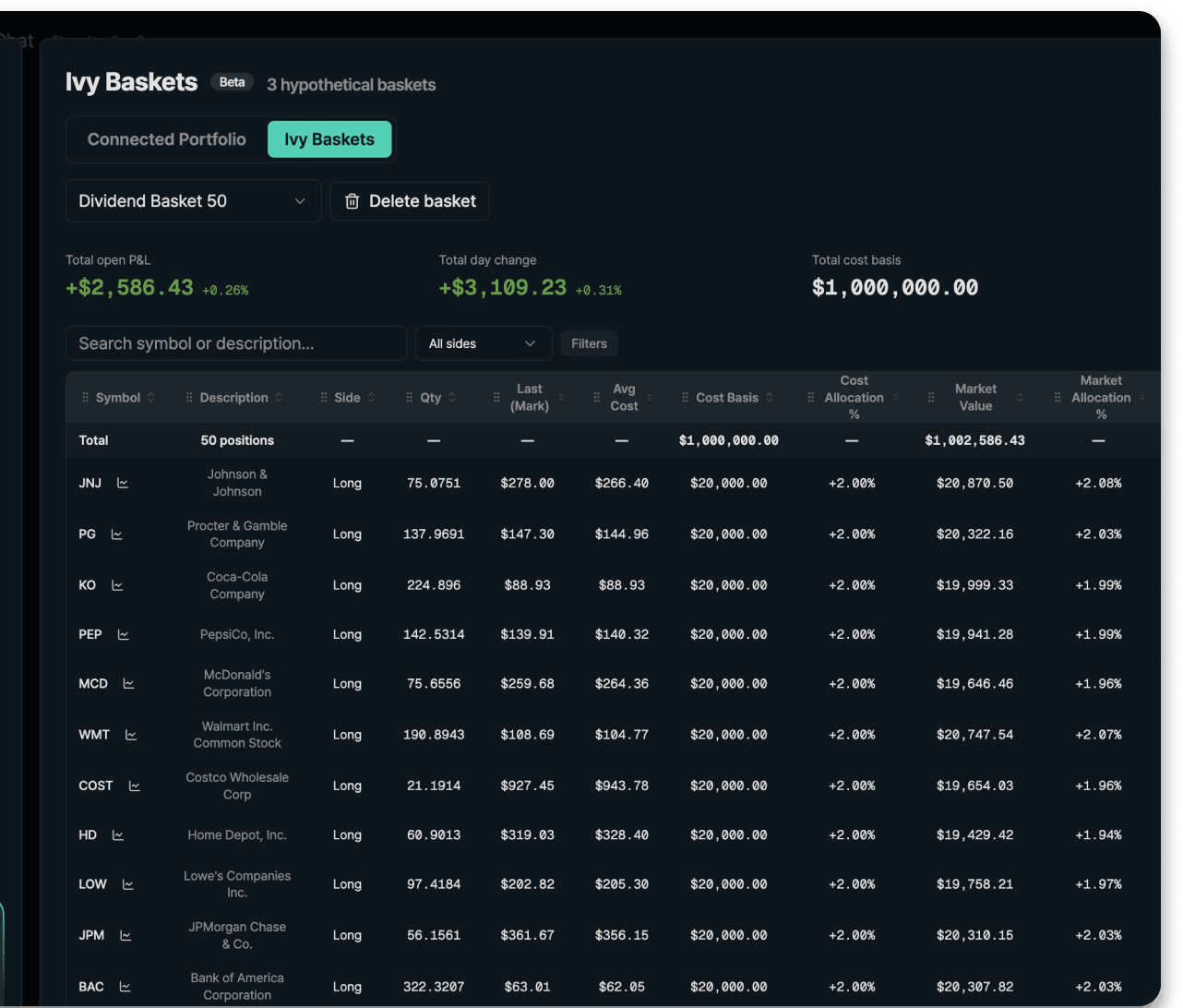
Task: Open chart icon for JPM row
Action: click(x=126, y=935)
